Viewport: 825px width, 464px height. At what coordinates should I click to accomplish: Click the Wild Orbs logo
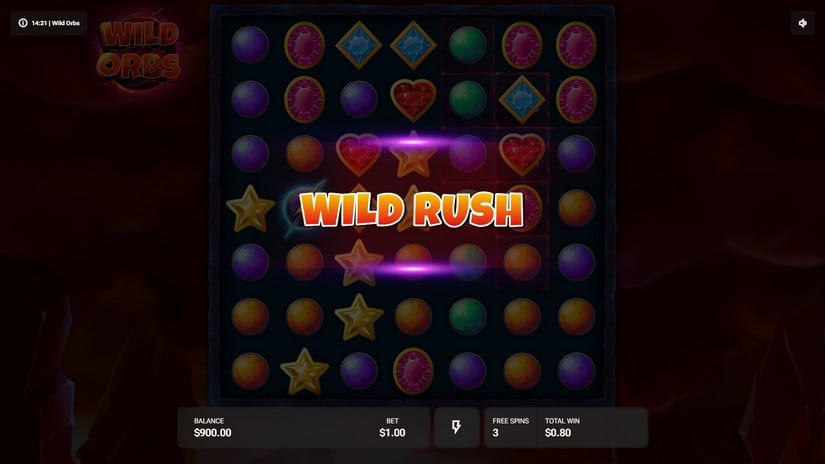pyautogui.click(x=138, y=51)
